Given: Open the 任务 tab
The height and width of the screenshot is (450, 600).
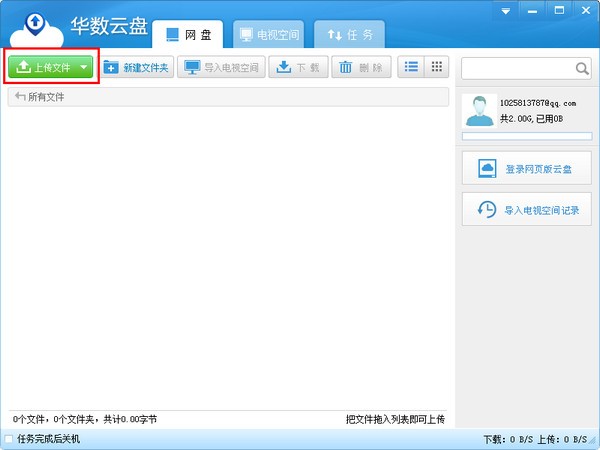Looking at the screenshot, I should pos(349,35).
